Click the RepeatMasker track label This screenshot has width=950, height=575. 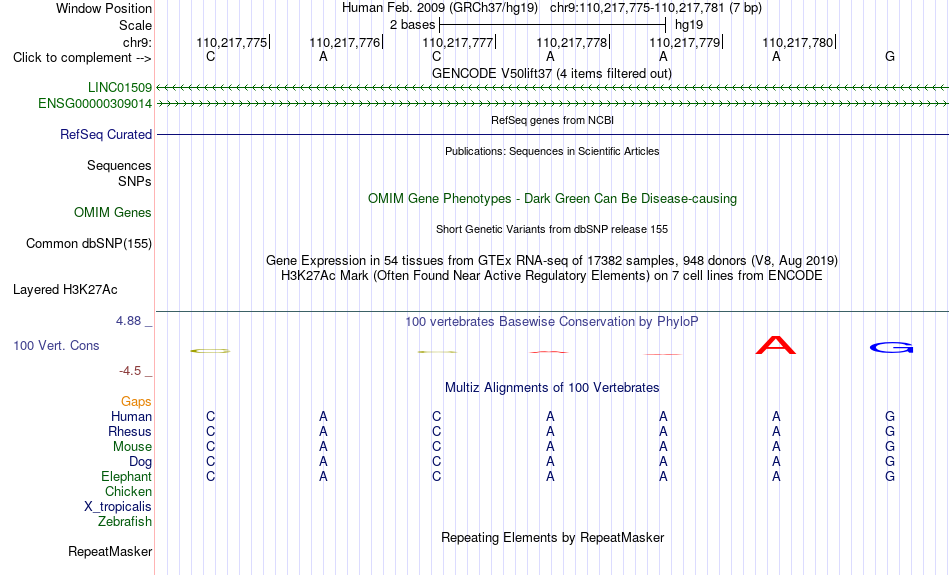click(110, 551)
